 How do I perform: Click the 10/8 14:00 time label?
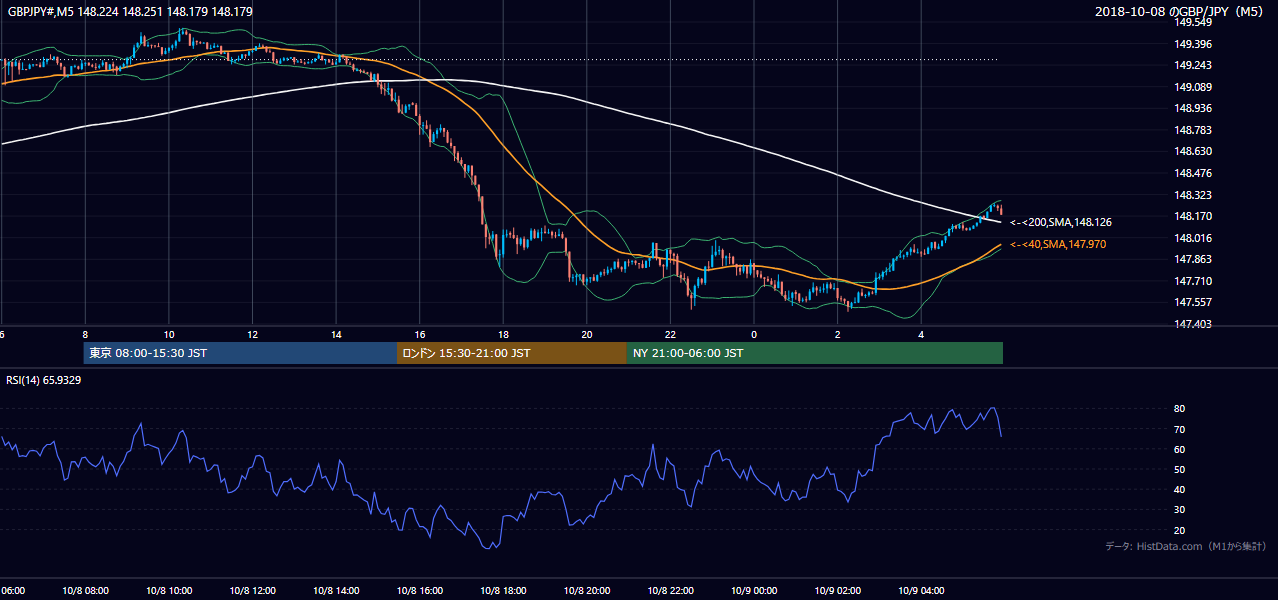point(336,591)
